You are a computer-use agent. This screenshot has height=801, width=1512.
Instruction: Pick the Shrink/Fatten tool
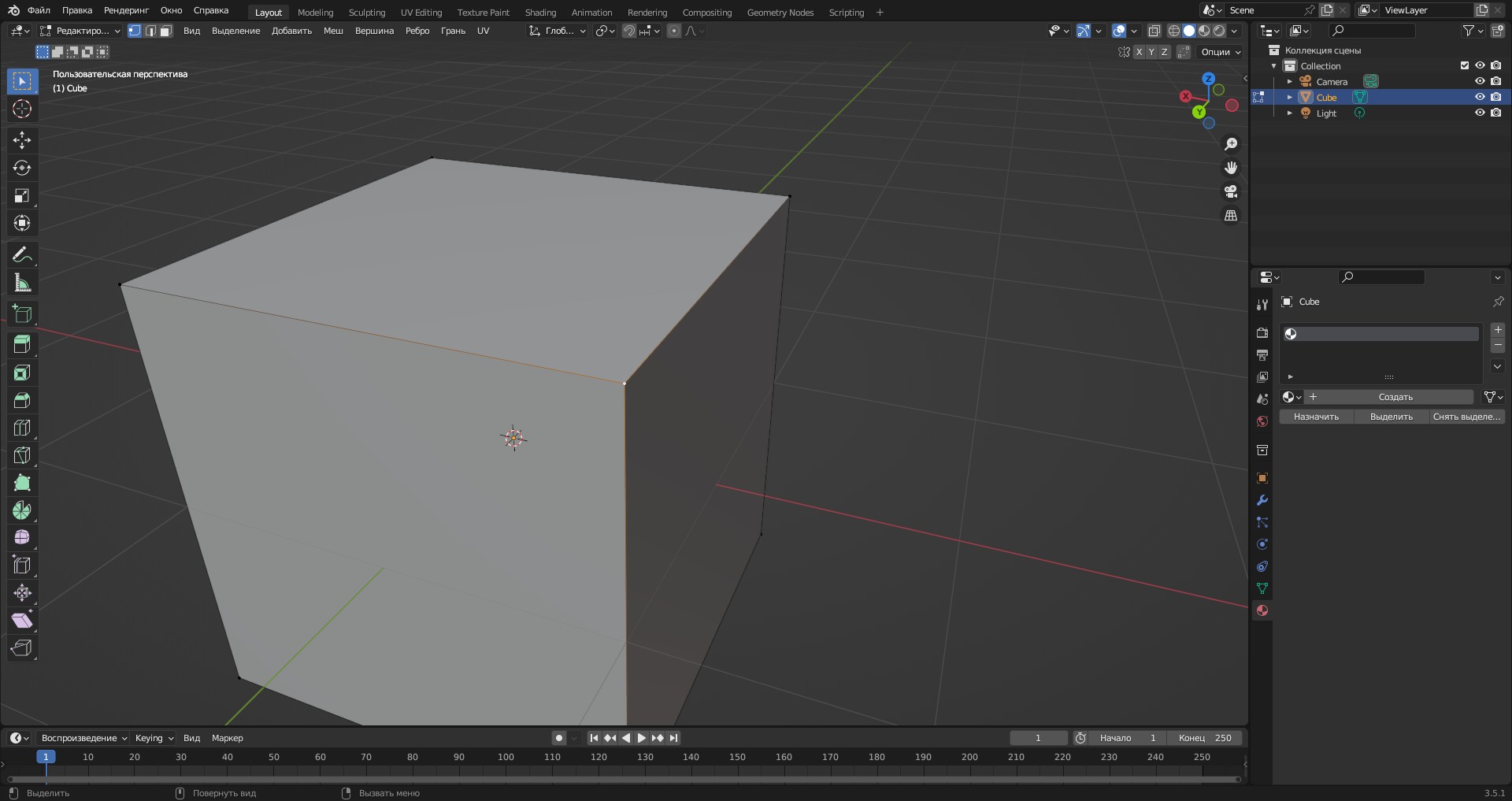tap(22, 593)
